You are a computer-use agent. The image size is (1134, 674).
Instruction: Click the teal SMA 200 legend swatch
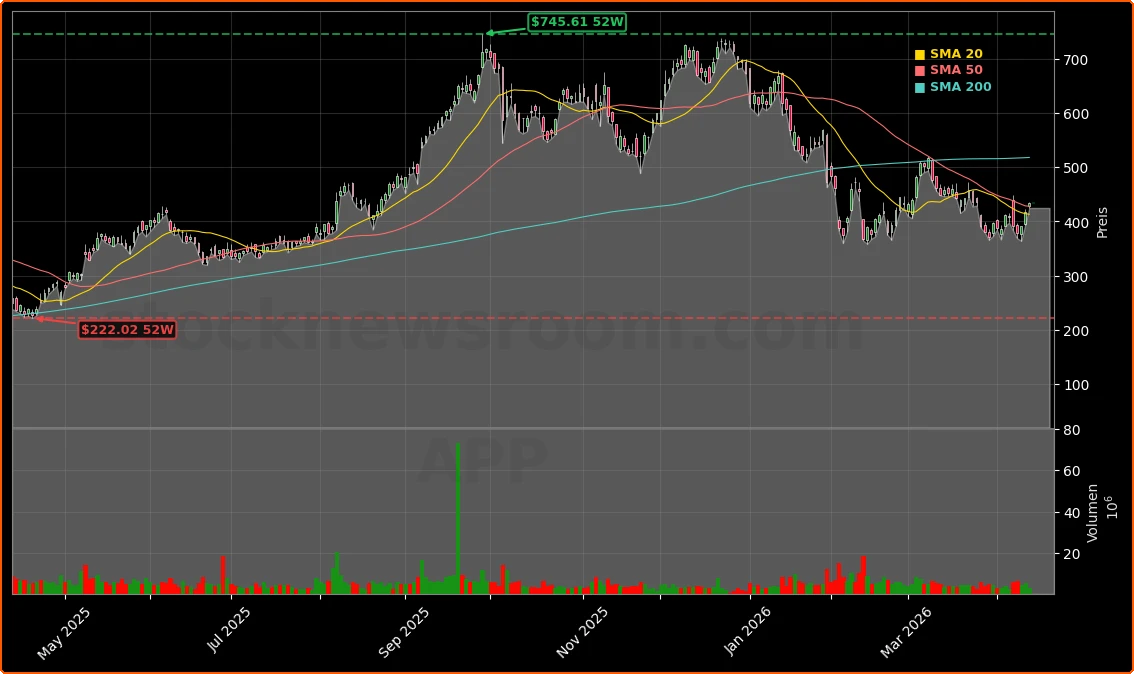point(920,88)
